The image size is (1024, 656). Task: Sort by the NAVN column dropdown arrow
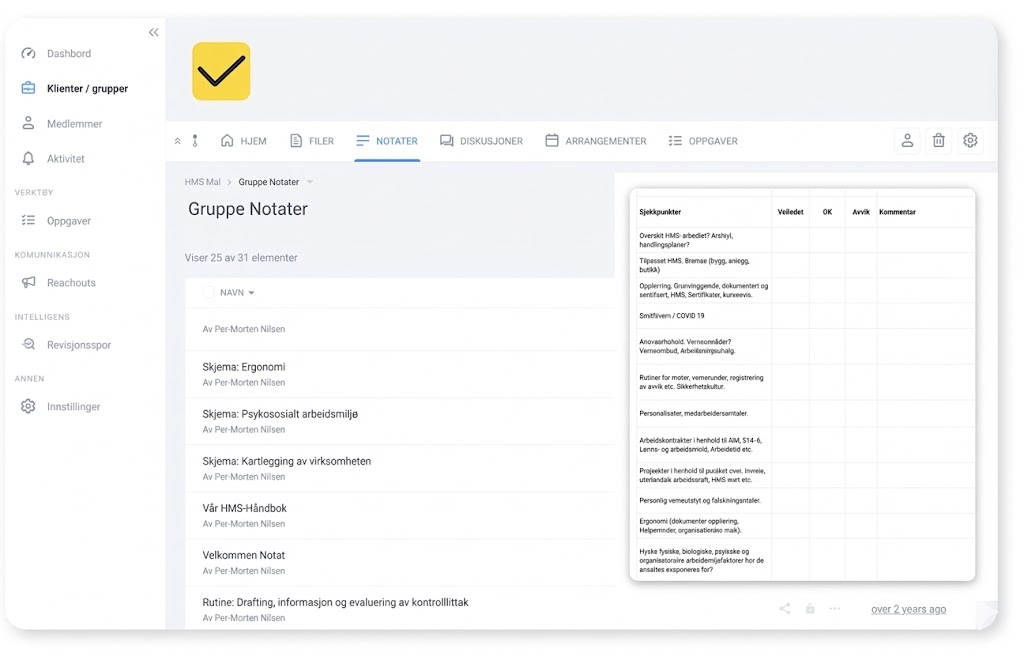[251, 293]
